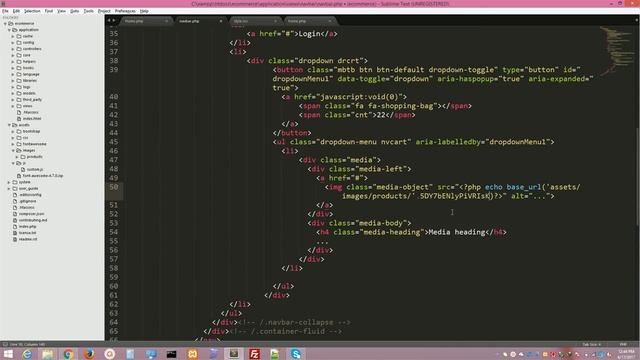Viewport: 640px width, 360px height.
Task: Expand the views folder
Action: click(x=13, y=106)
